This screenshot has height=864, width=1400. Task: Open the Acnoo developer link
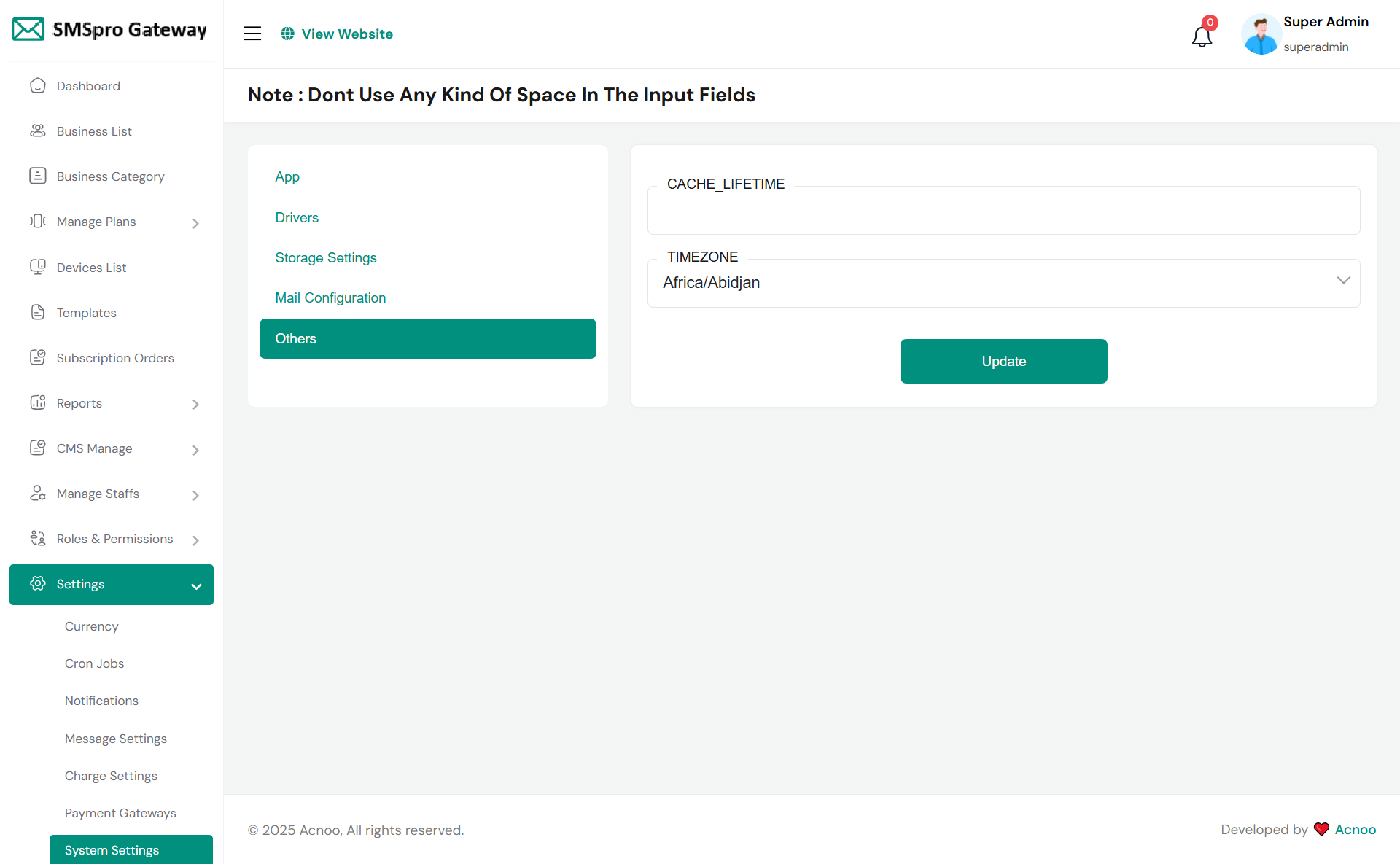click(x=1355, y=829)
